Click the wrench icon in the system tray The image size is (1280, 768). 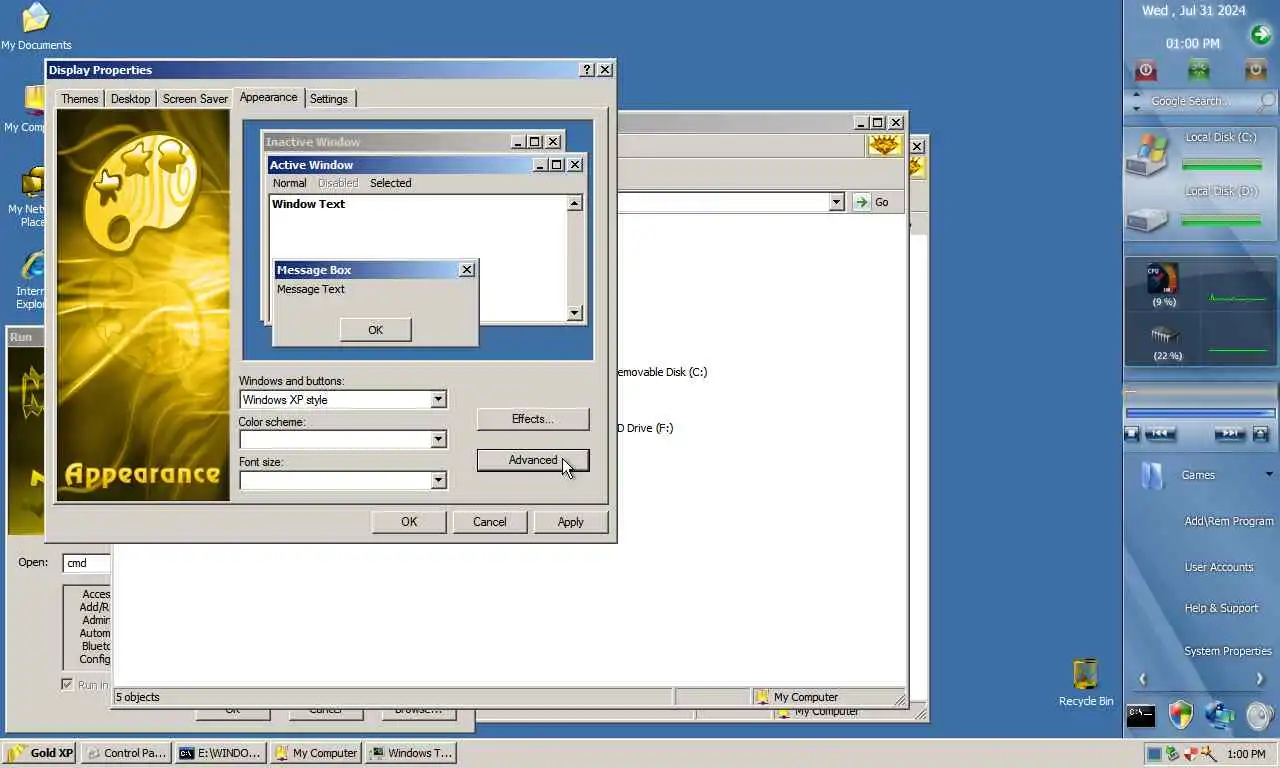pyautogui.click(x=1208, y=754)
